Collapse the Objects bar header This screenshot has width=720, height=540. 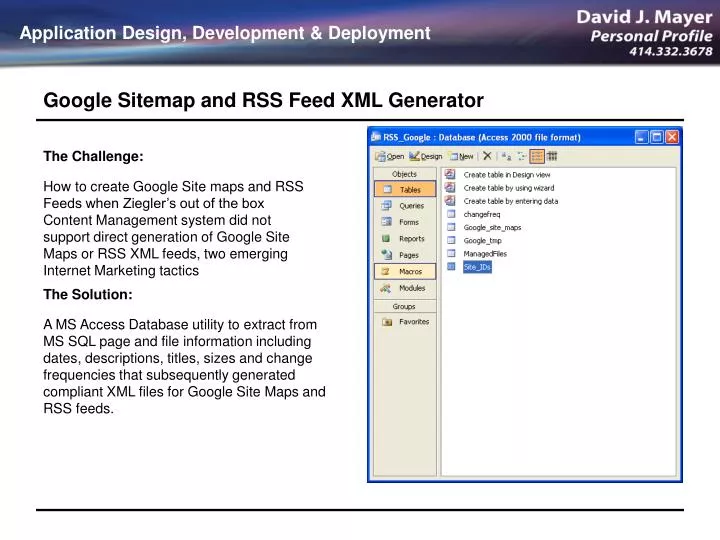[405, 174]
